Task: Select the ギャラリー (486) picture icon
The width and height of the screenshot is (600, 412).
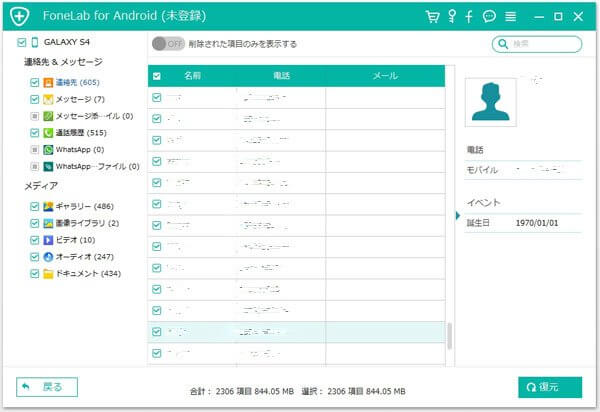Action: pos(48,207)
